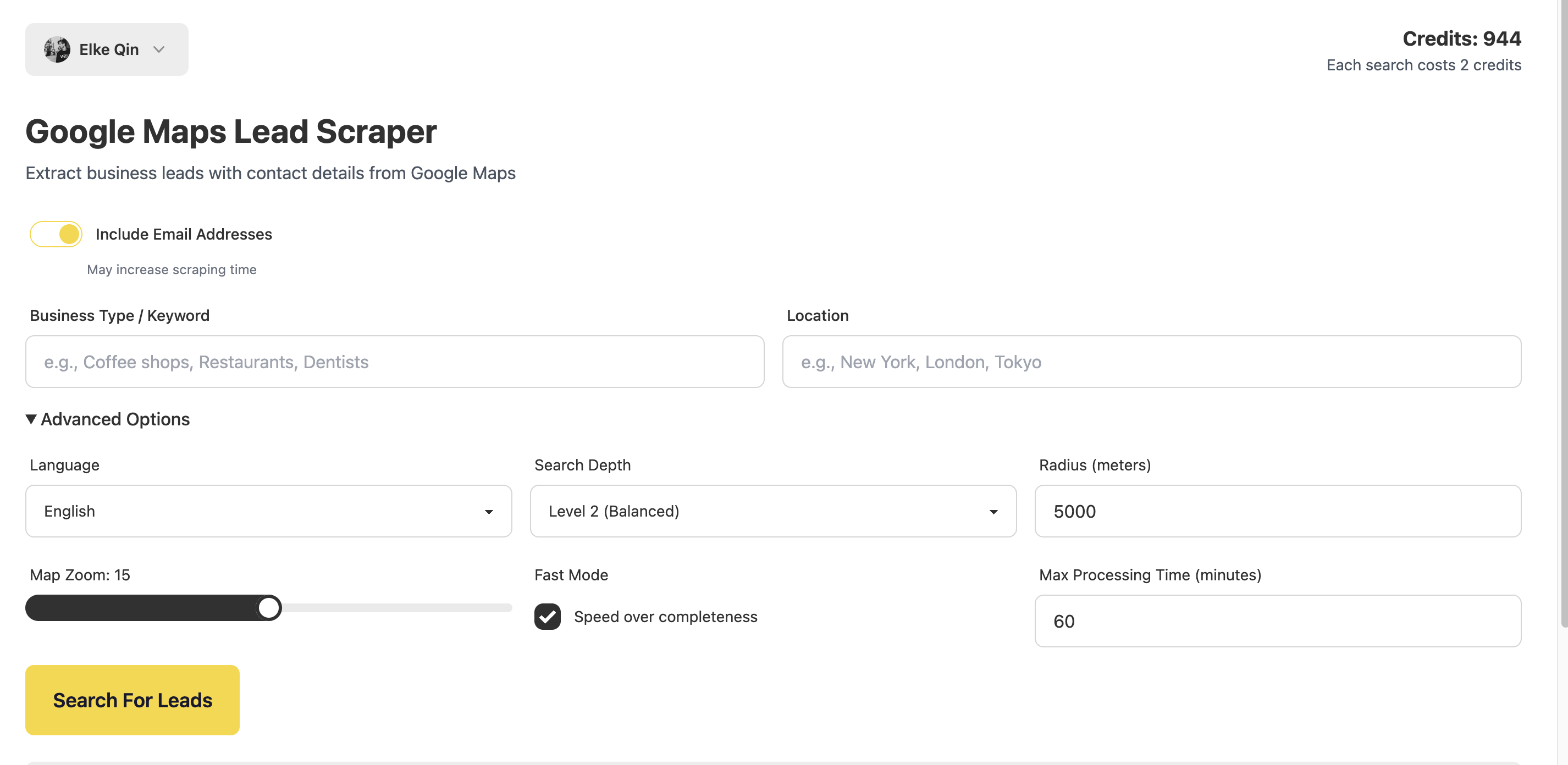Open the Language dropdown
1568x765 pixels.
tap(268, 511)
